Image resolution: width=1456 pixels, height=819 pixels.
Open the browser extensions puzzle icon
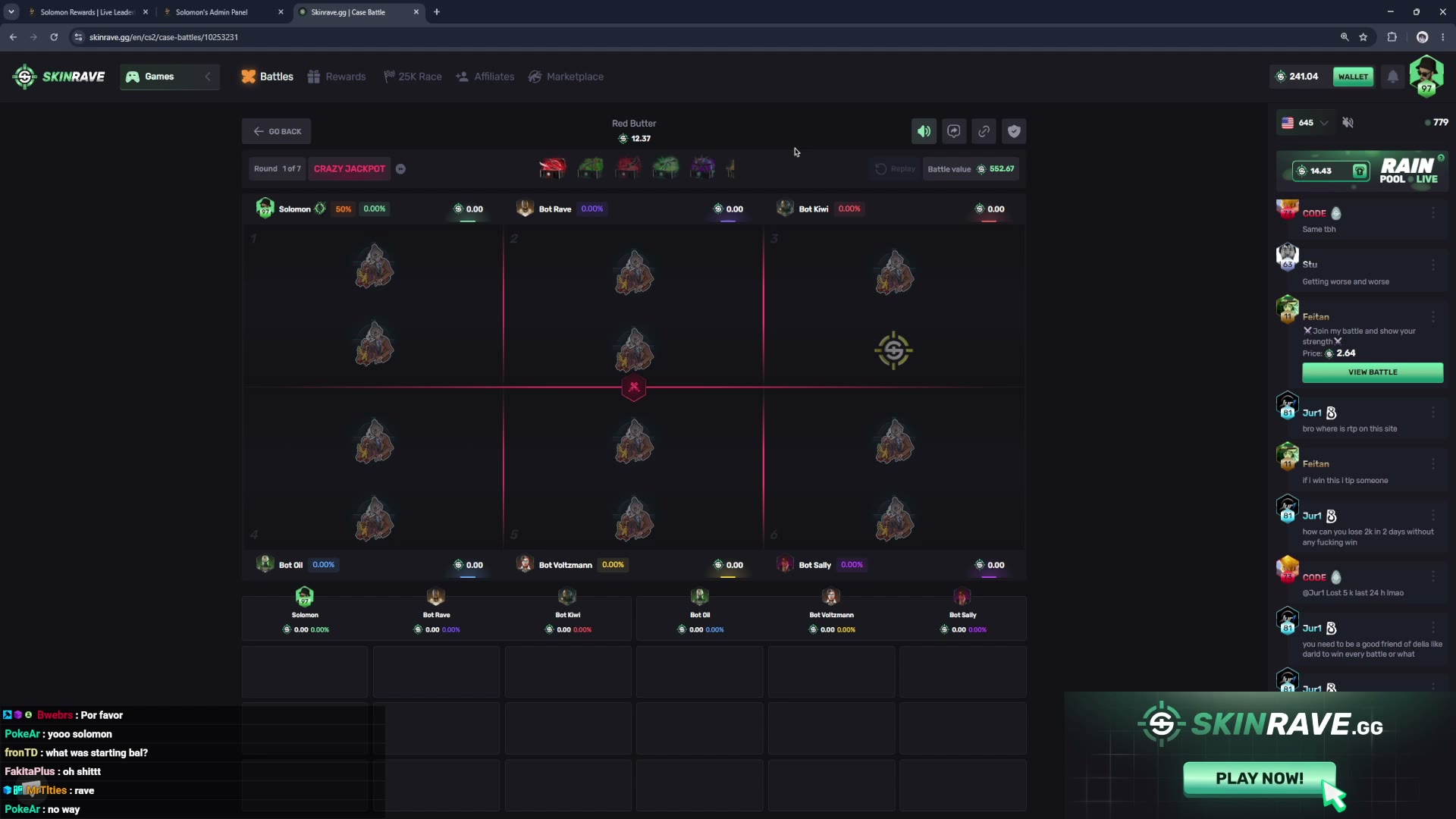coord(1392,37)
